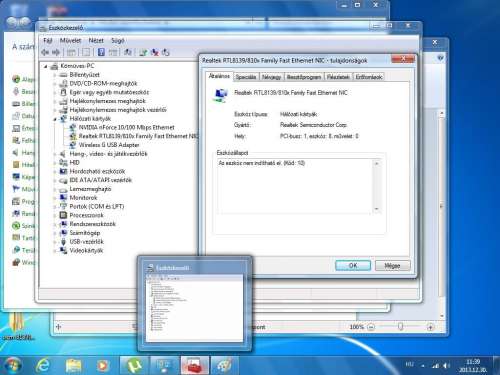Click the disc drive icon beside DVD/CD-ROM-meghajtók
This screenshot has width=500, height=375.
(x=63, y=84)
